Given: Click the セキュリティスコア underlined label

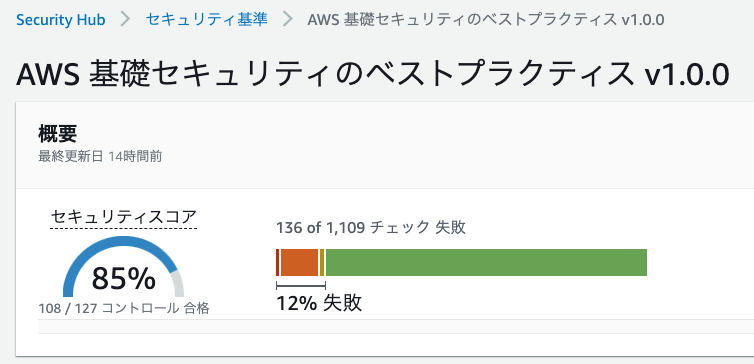Looking at the screenshot, I should click(x=124, y=217).
